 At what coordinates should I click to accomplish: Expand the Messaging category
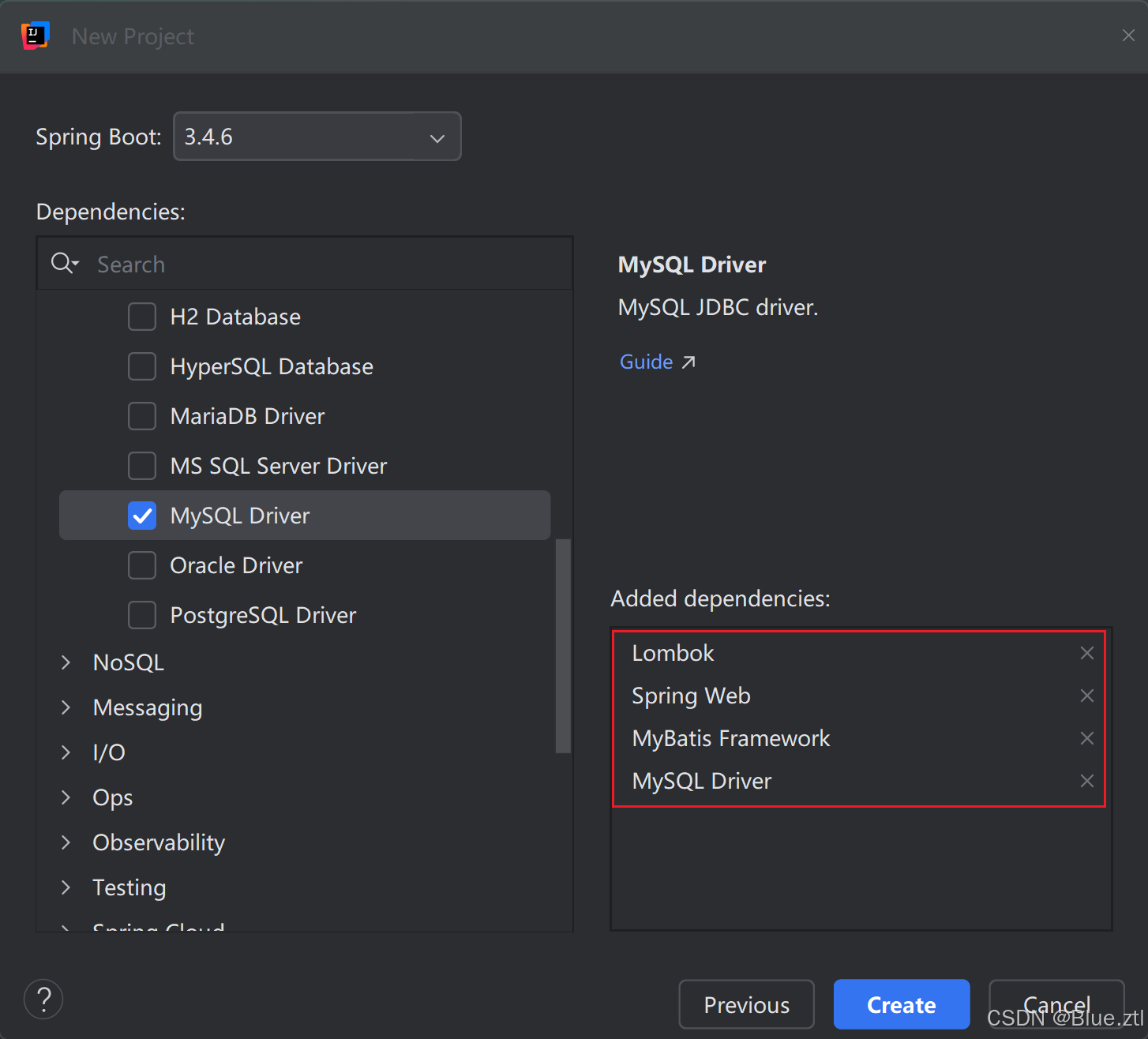point(66,707)
